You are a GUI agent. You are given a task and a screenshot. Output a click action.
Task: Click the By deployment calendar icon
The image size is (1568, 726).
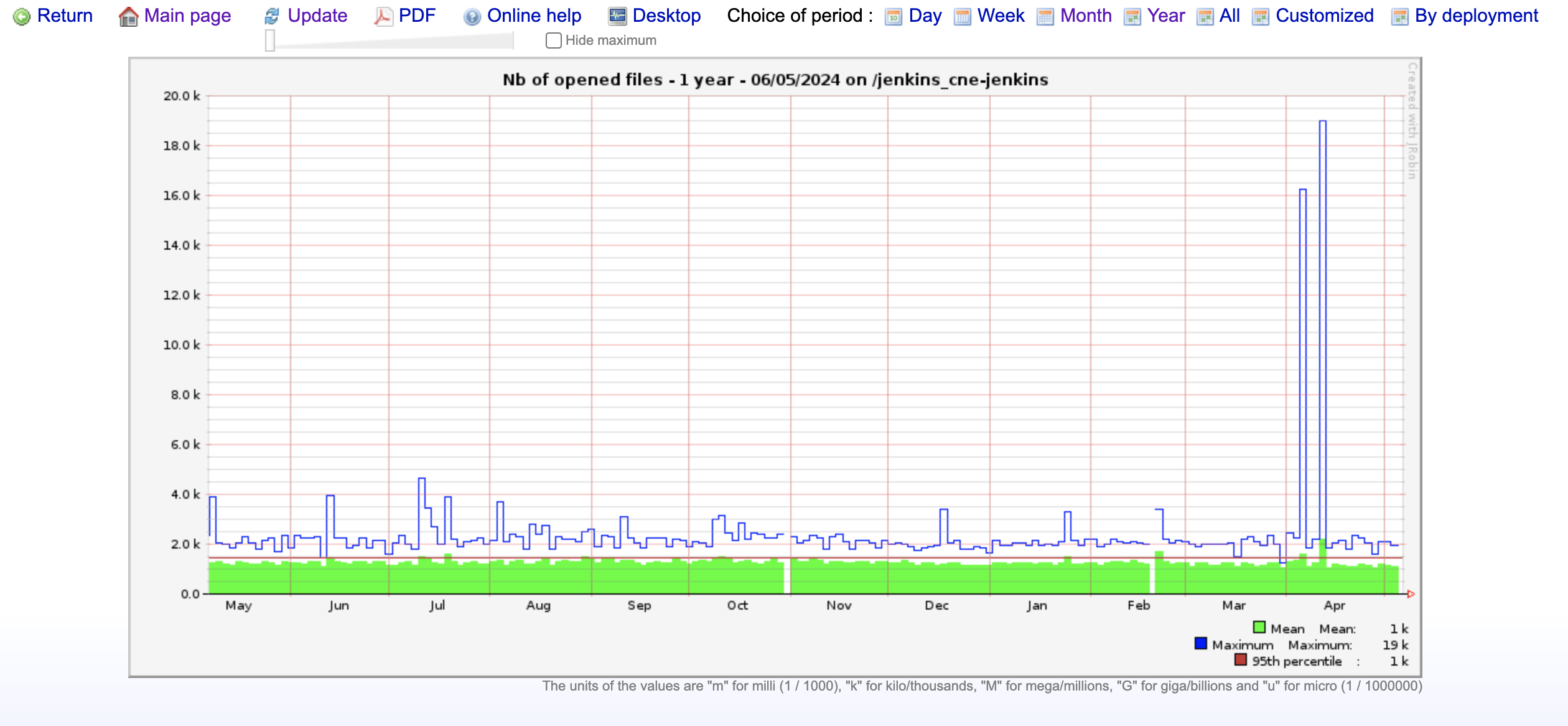1400,17
